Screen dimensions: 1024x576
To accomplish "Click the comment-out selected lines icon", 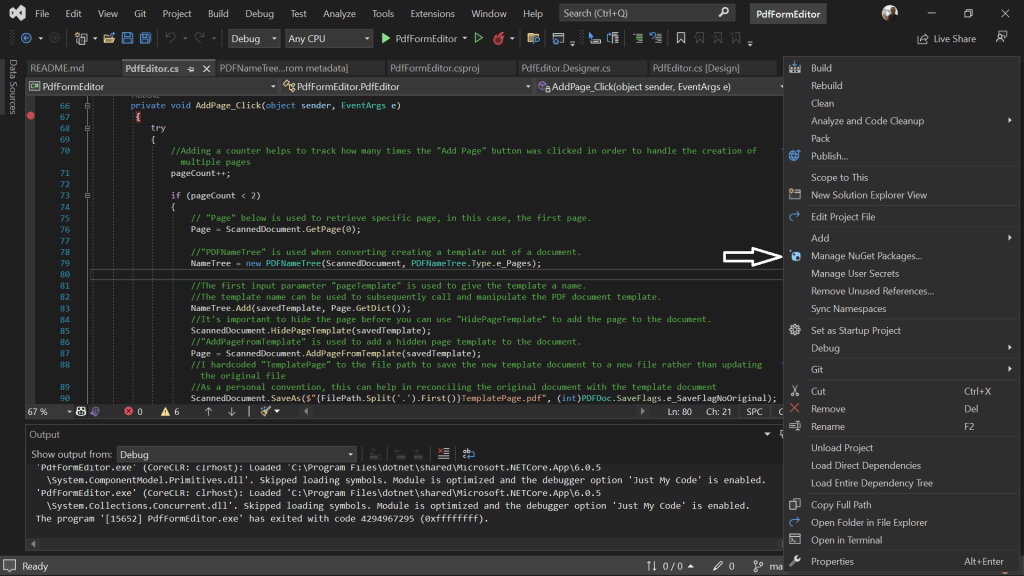I will (638, 39).
